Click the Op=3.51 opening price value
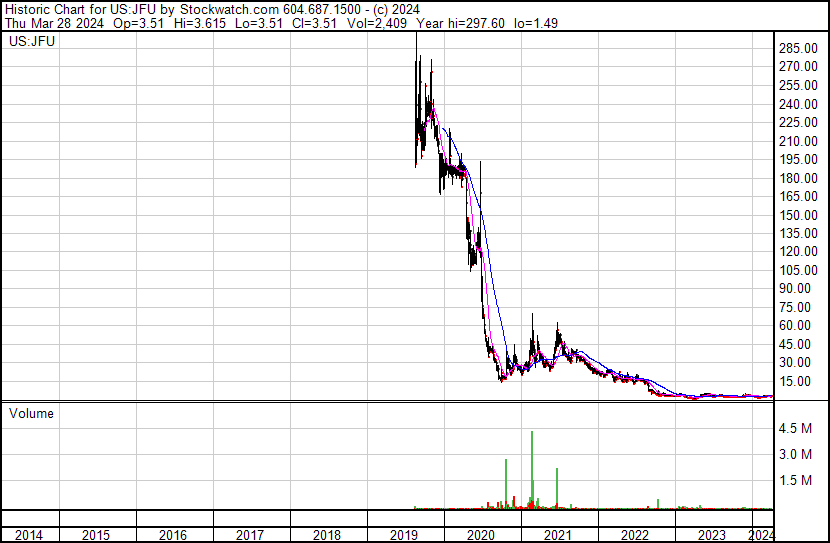This screenshot has height=543, width=830. point(139,23)
